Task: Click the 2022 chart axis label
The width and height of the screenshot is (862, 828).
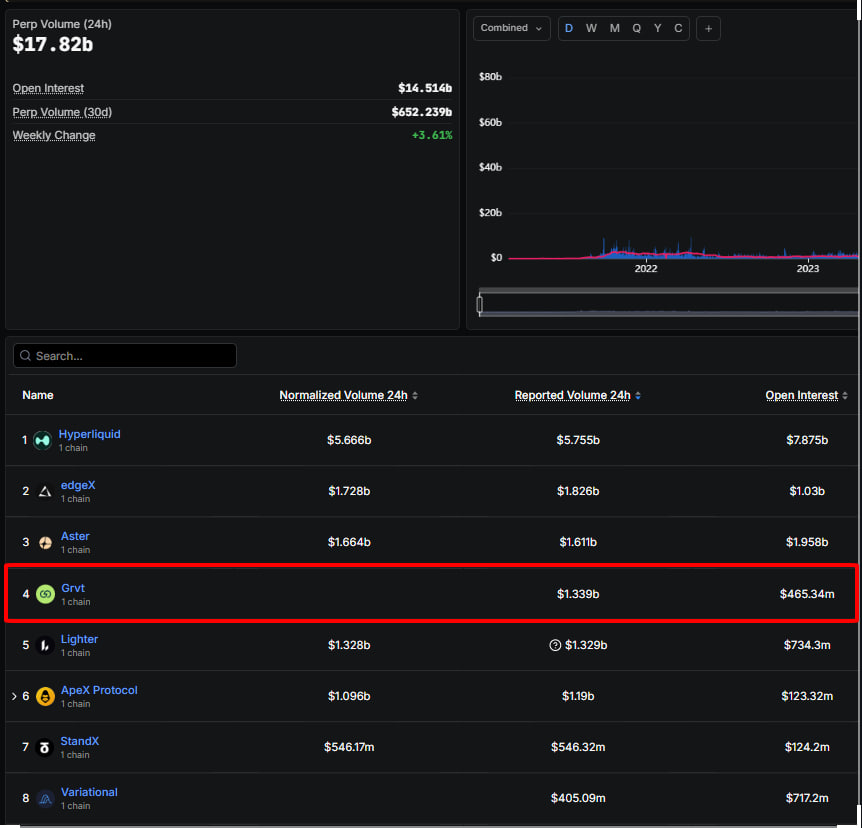Action: pyautogui.click(x=646, y=269)
